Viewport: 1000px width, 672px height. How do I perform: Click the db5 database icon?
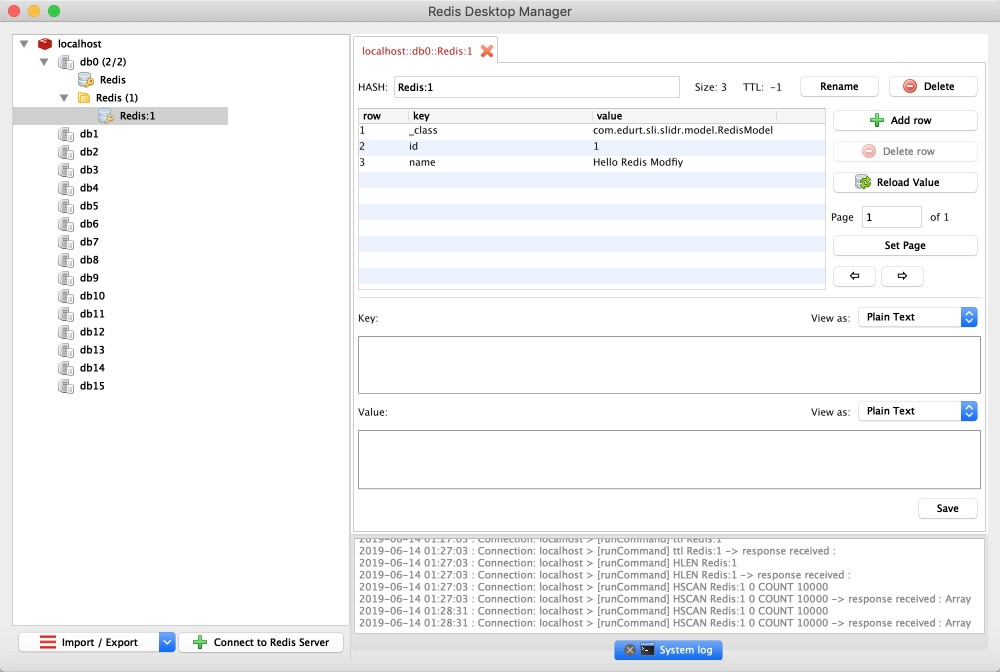click(66, 206)
